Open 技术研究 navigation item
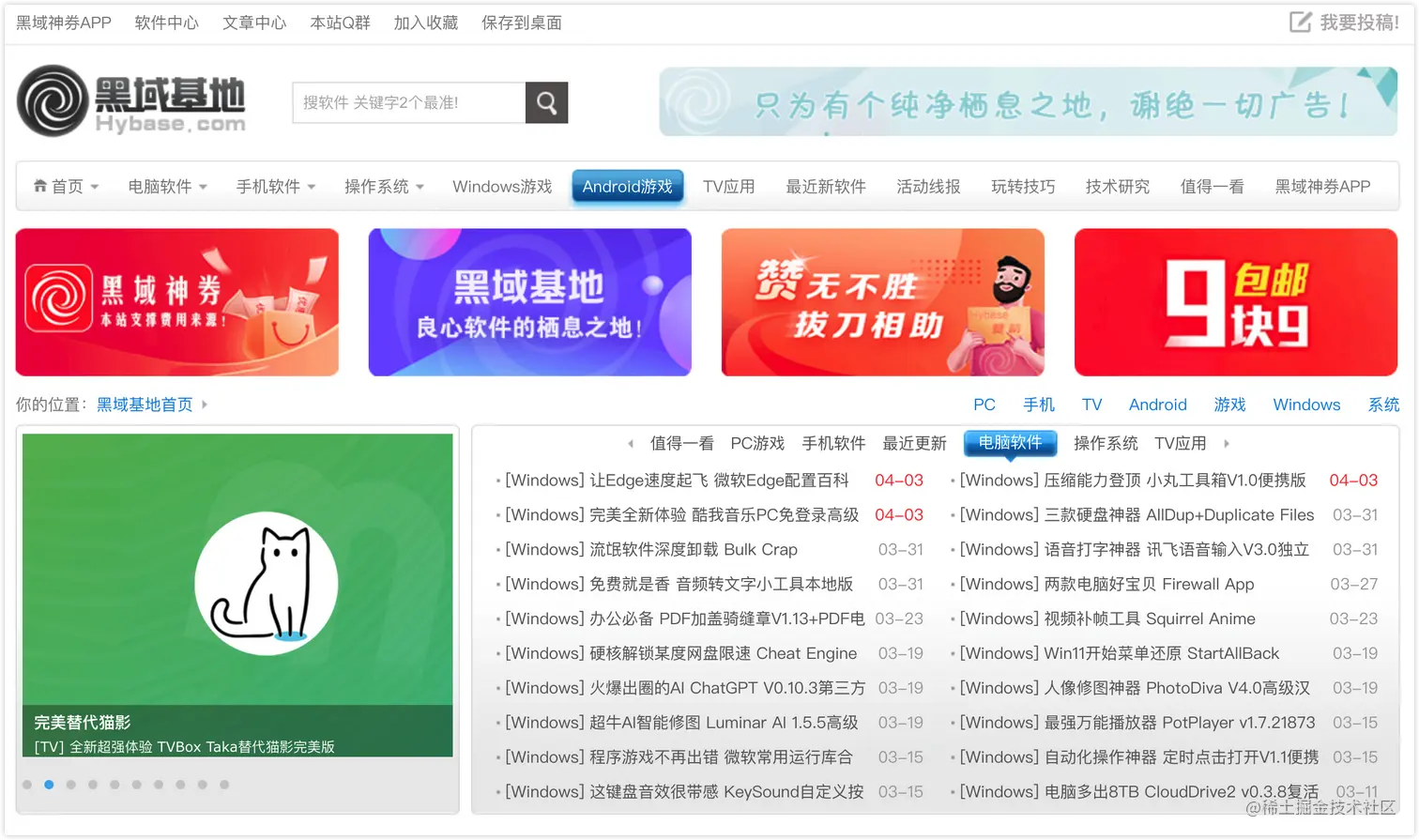Image resolution: width=1419 pixels, height=840 pixels. (x=1118, y=187)
